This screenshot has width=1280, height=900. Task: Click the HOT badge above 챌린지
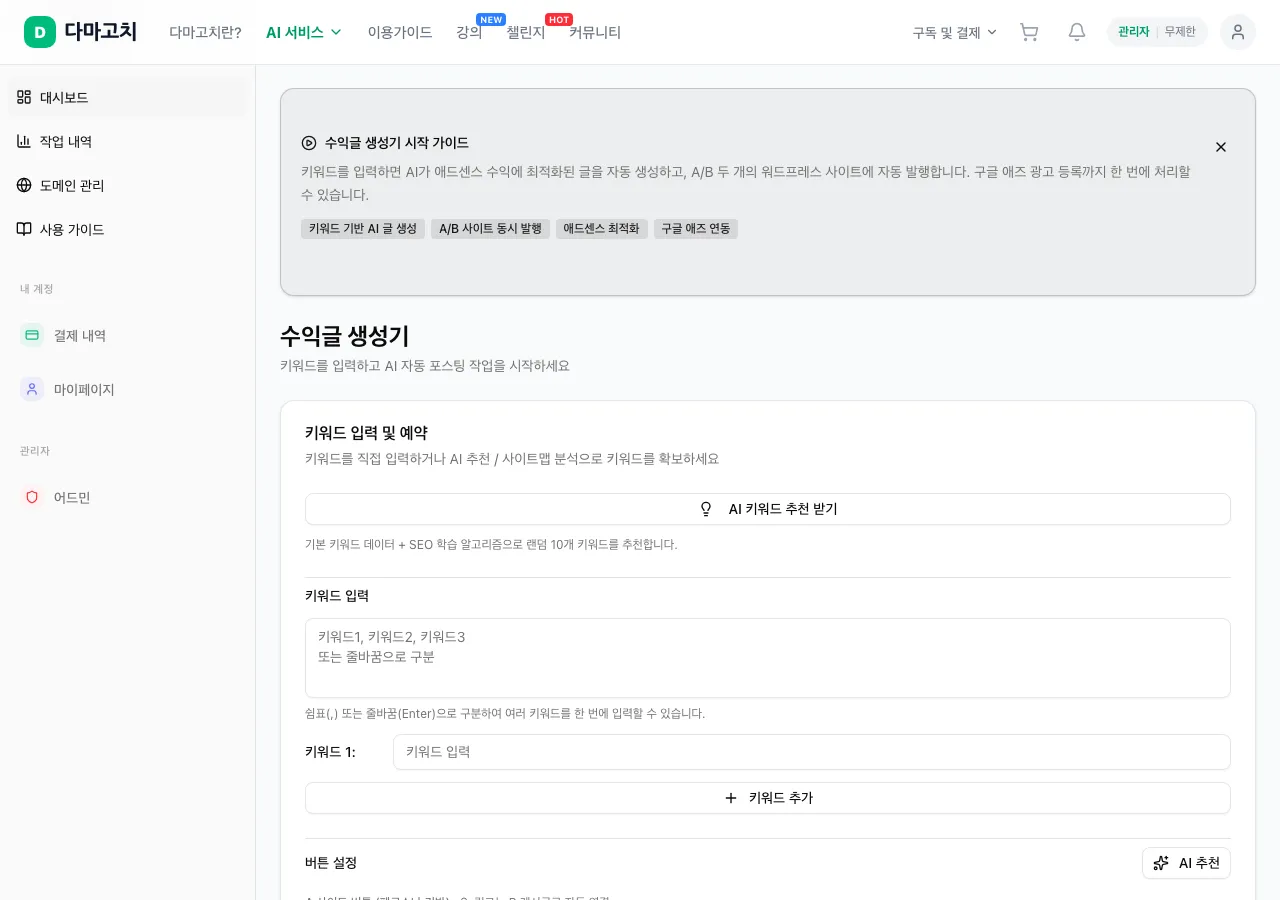559,19
